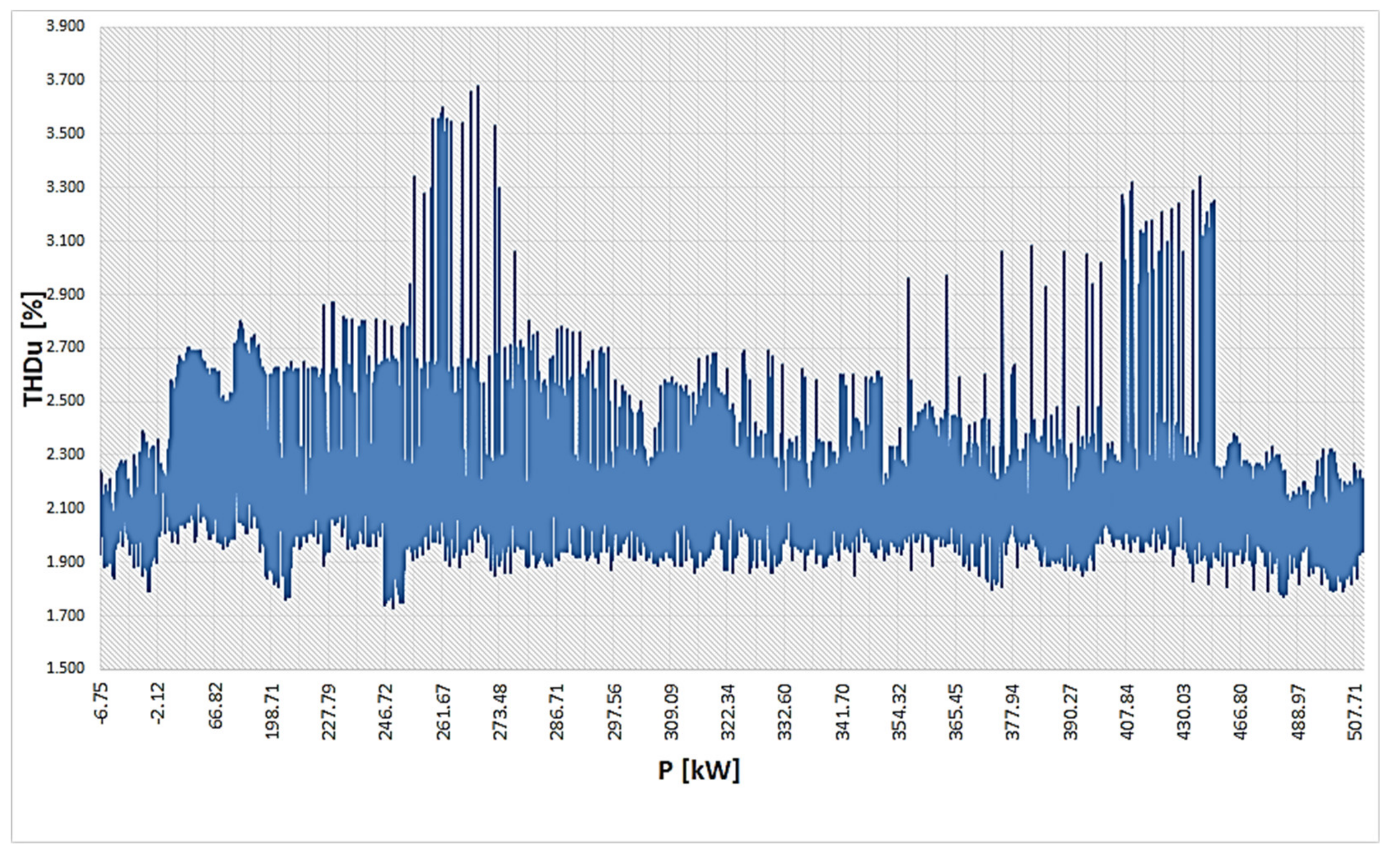Click y-axis label 2.500

click(66, 400)
